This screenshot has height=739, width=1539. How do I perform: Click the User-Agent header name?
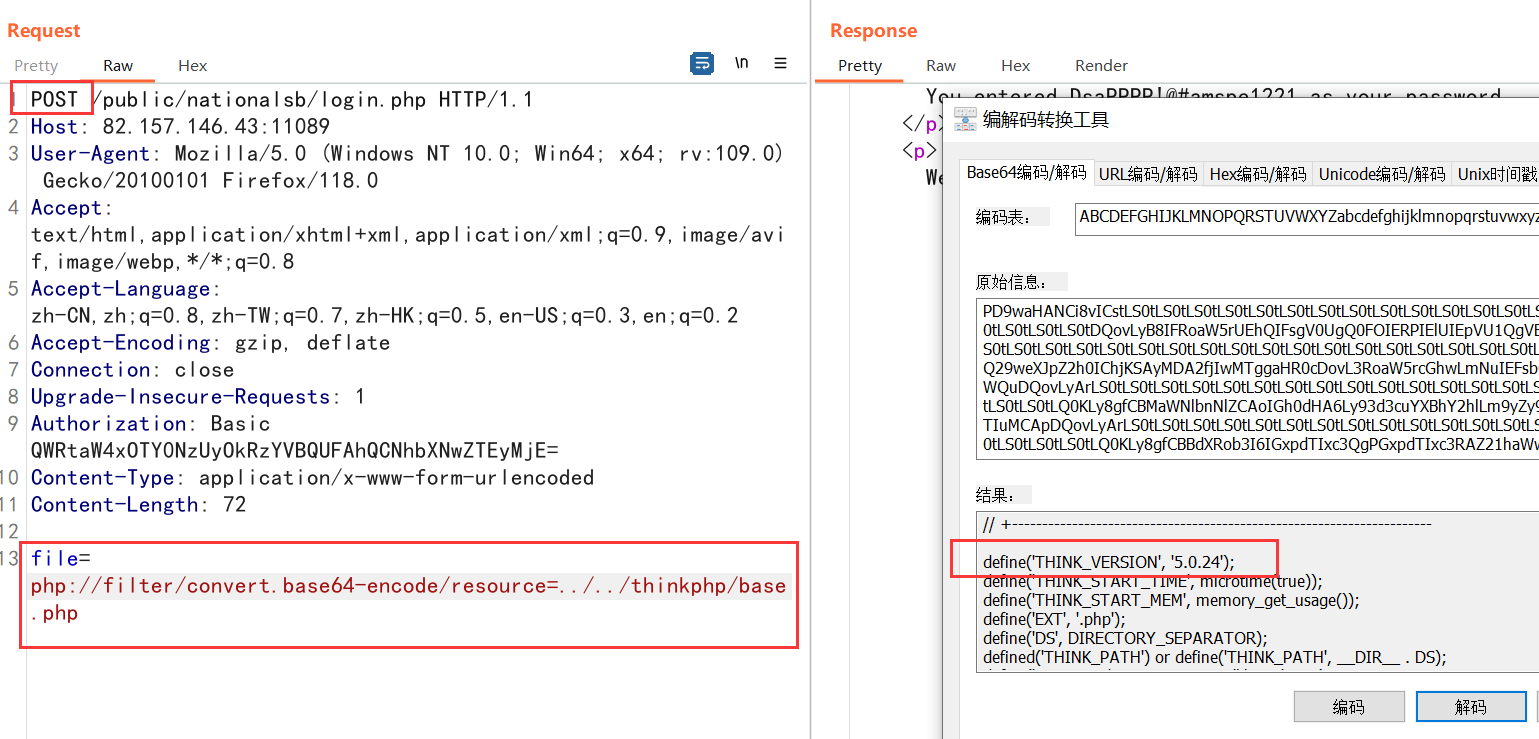pos(90,154)
